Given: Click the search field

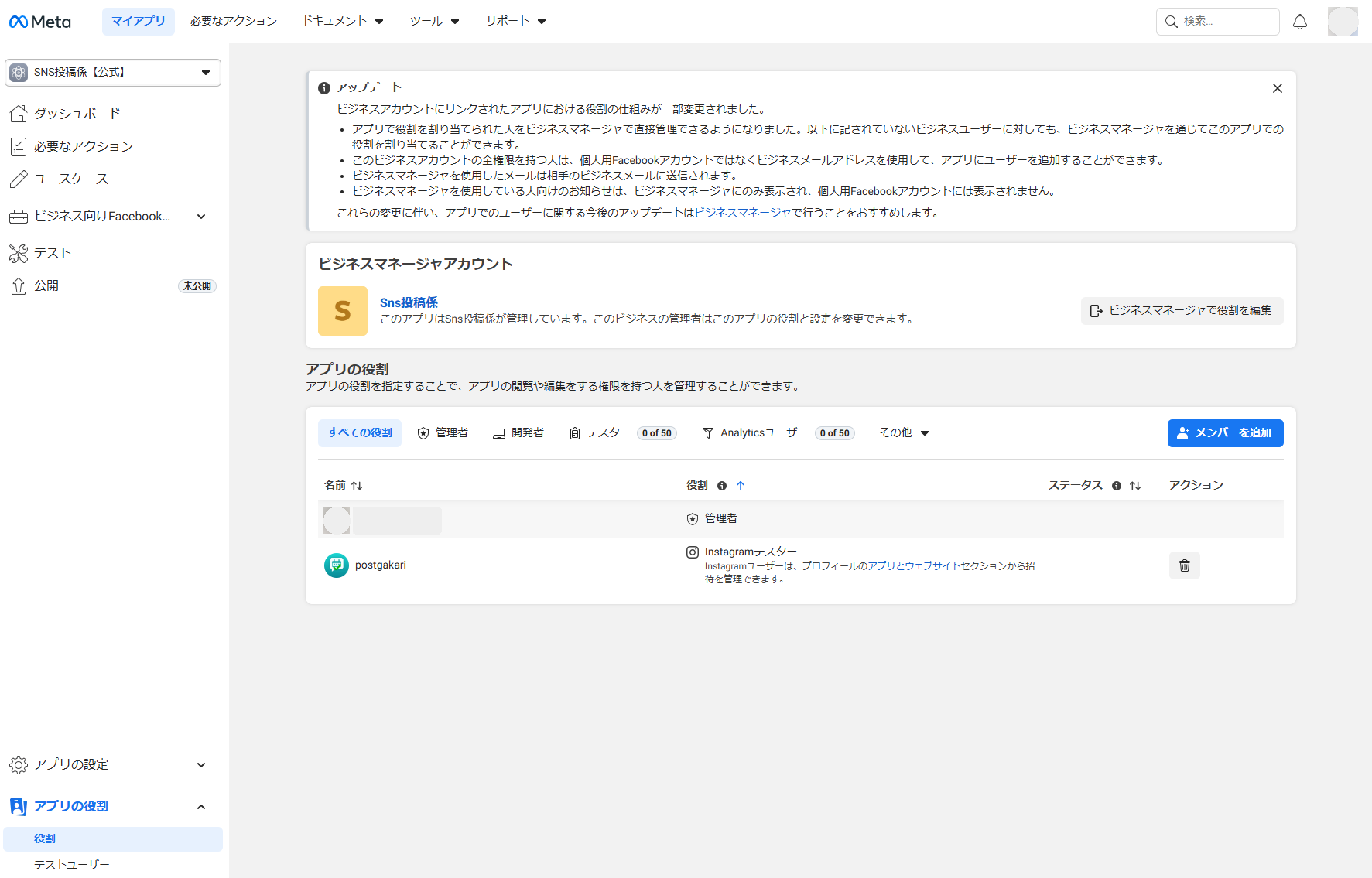Looking at the screenshot, I should [1217, 22].
